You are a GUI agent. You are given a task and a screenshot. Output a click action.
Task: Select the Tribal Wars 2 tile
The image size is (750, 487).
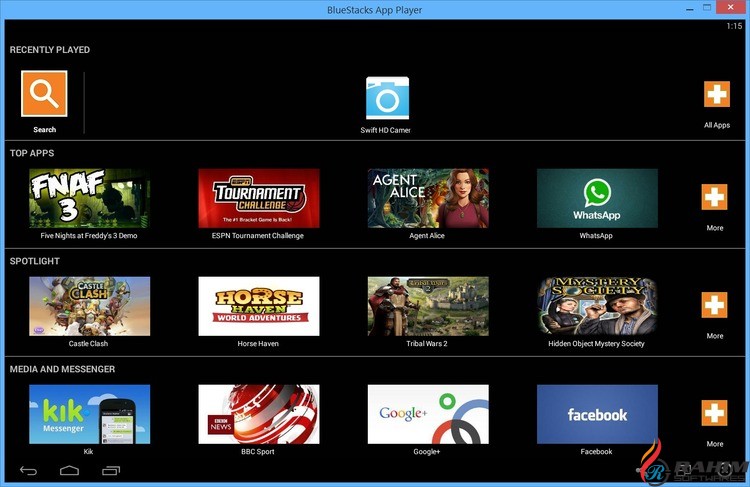click(428, 306)
